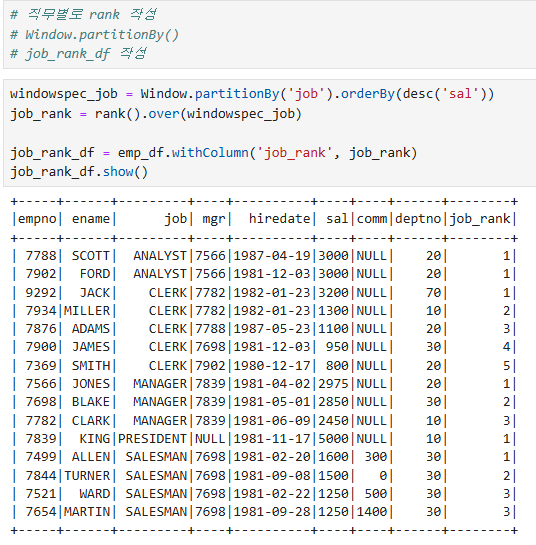Image resolution: width=536 pixels, height=545 pixels.
Task: Click the mgr column header
Action: pos(214,219)
